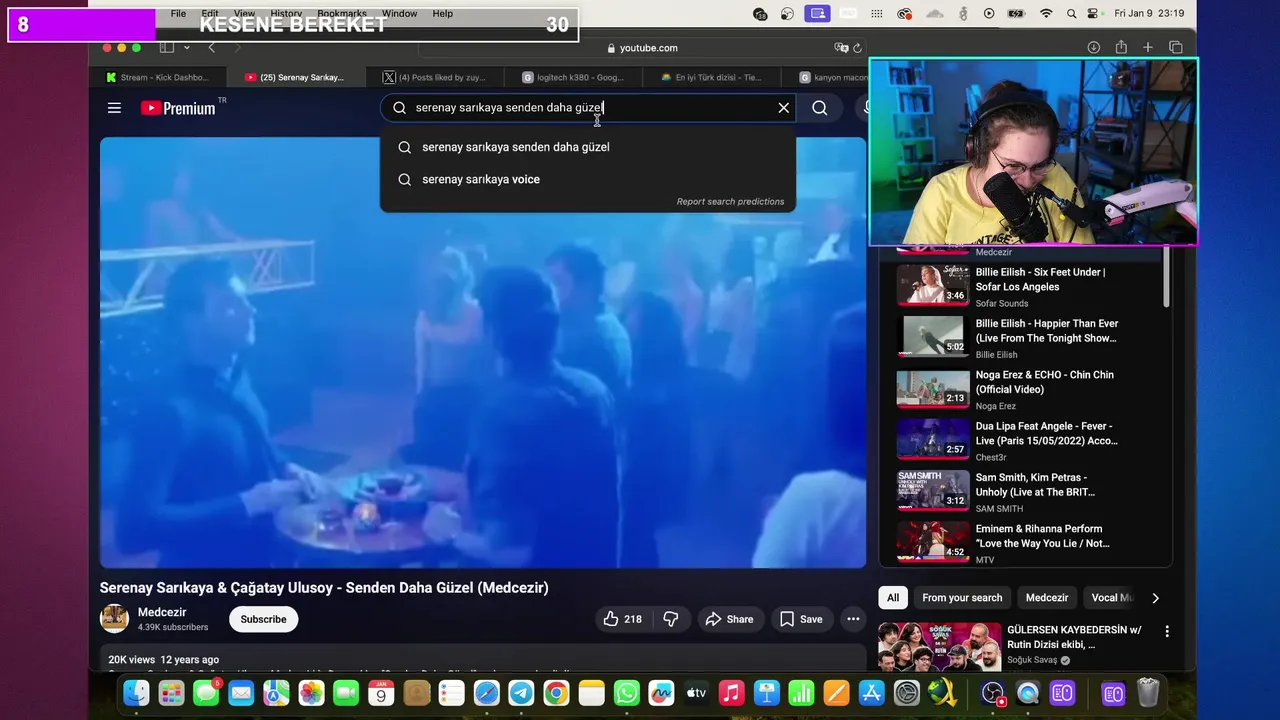Open the video description with '20K views'
The height and width of the screenshot is (720, 1280).
coord(483,659)
